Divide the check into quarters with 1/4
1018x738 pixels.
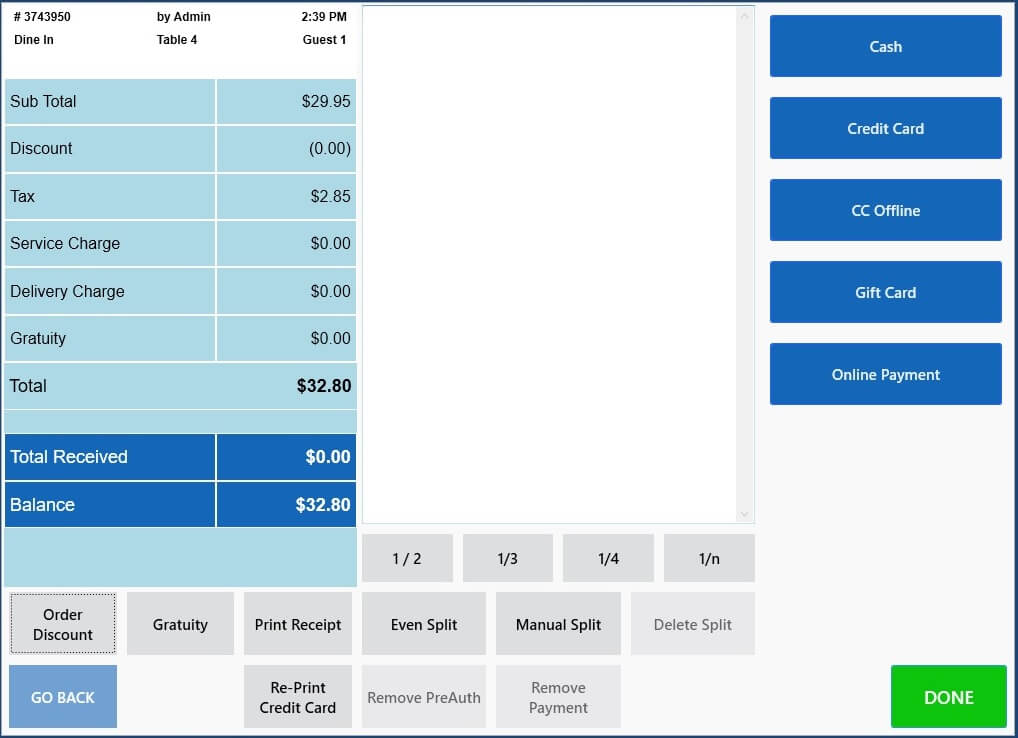608,557
